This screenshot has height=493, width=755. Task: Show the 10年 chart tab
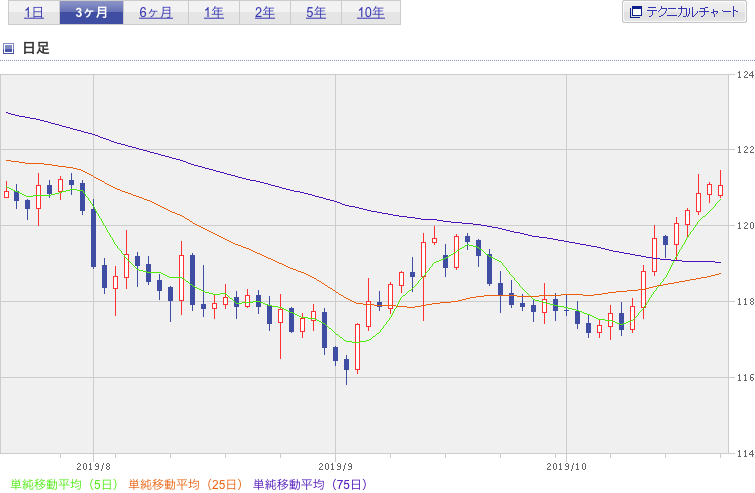point(371,12)
